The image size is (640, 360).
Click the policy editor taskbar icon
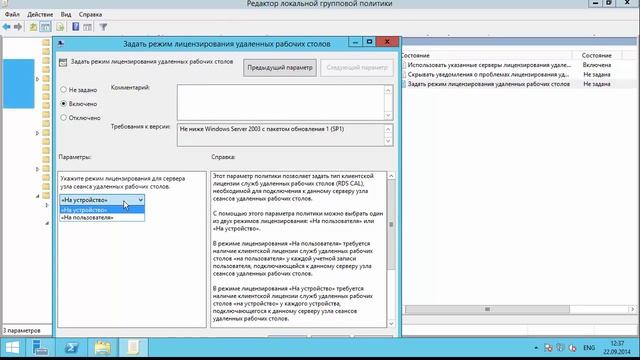[133, 348]
